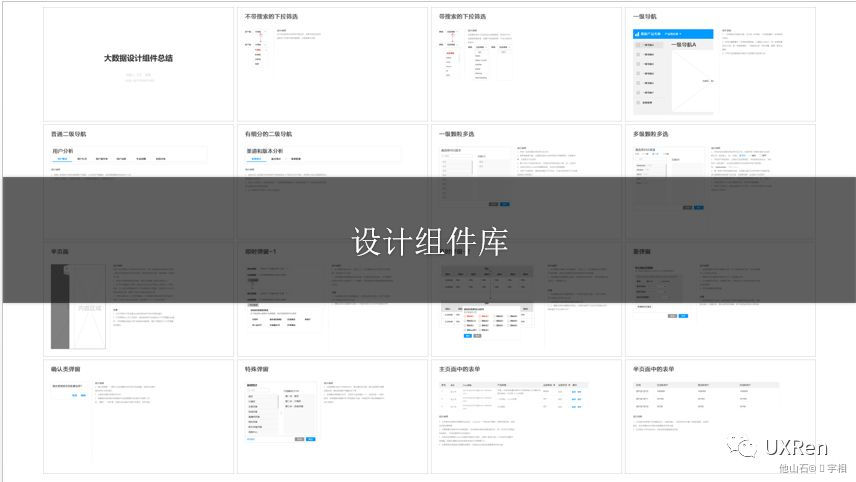The height and width of the screenshot is (482, 856).
Task: Open the 多级颗粒多选 slide thumbnail
Action: [720, 182]
